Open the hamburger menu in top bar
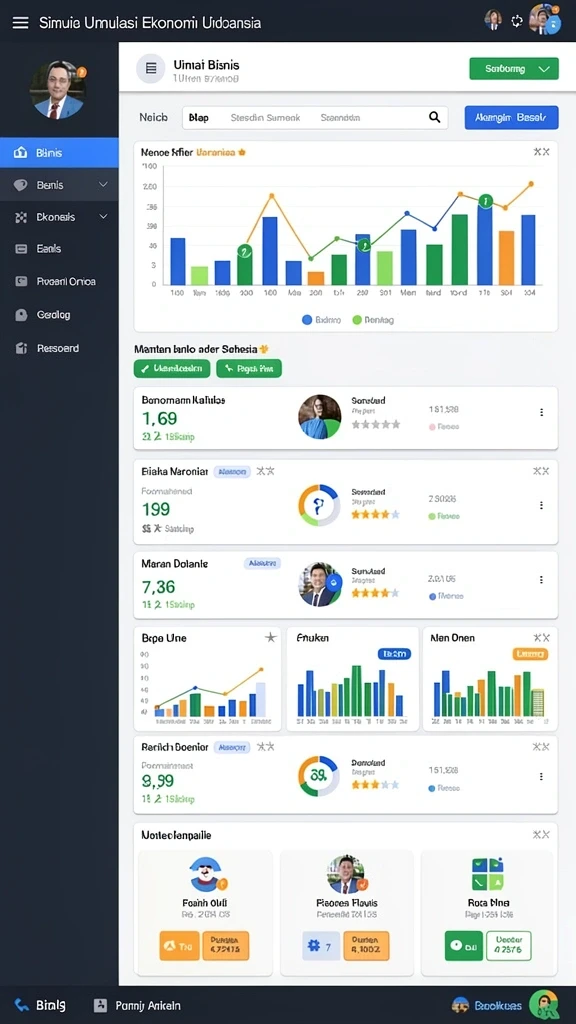This screenshot has height=1024, width=576. tap(20, 23)
